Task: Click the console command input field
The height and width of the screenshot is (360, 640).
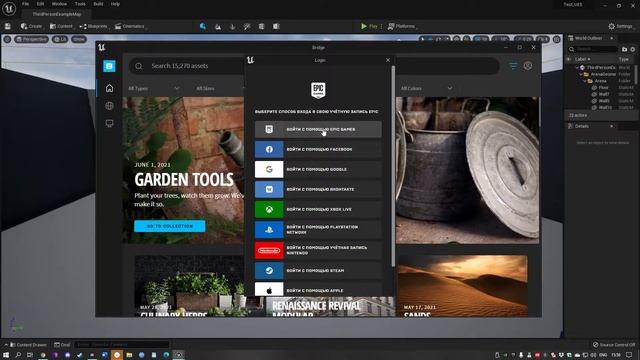Action: tap(121, 344)
